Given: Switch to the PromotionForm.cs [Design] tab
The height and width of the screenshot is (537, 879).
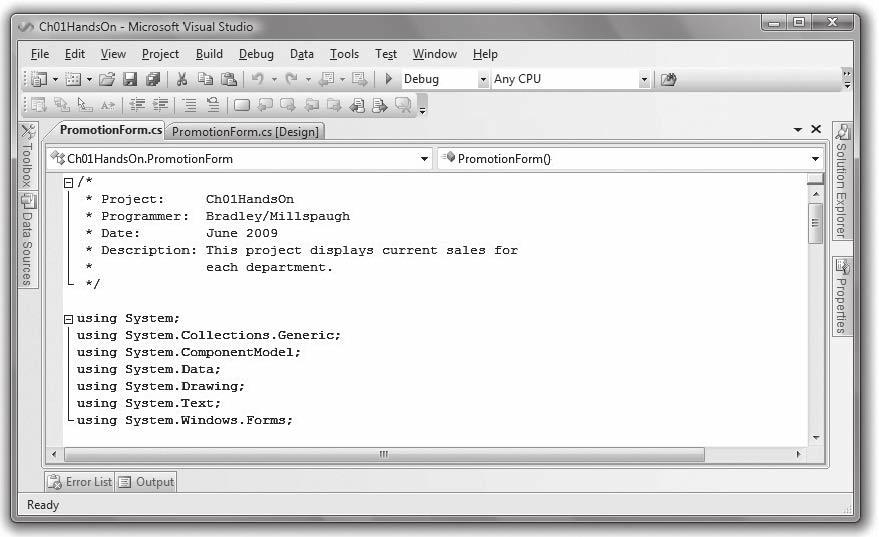Looking at the screenshot, I should coord(245,132).
